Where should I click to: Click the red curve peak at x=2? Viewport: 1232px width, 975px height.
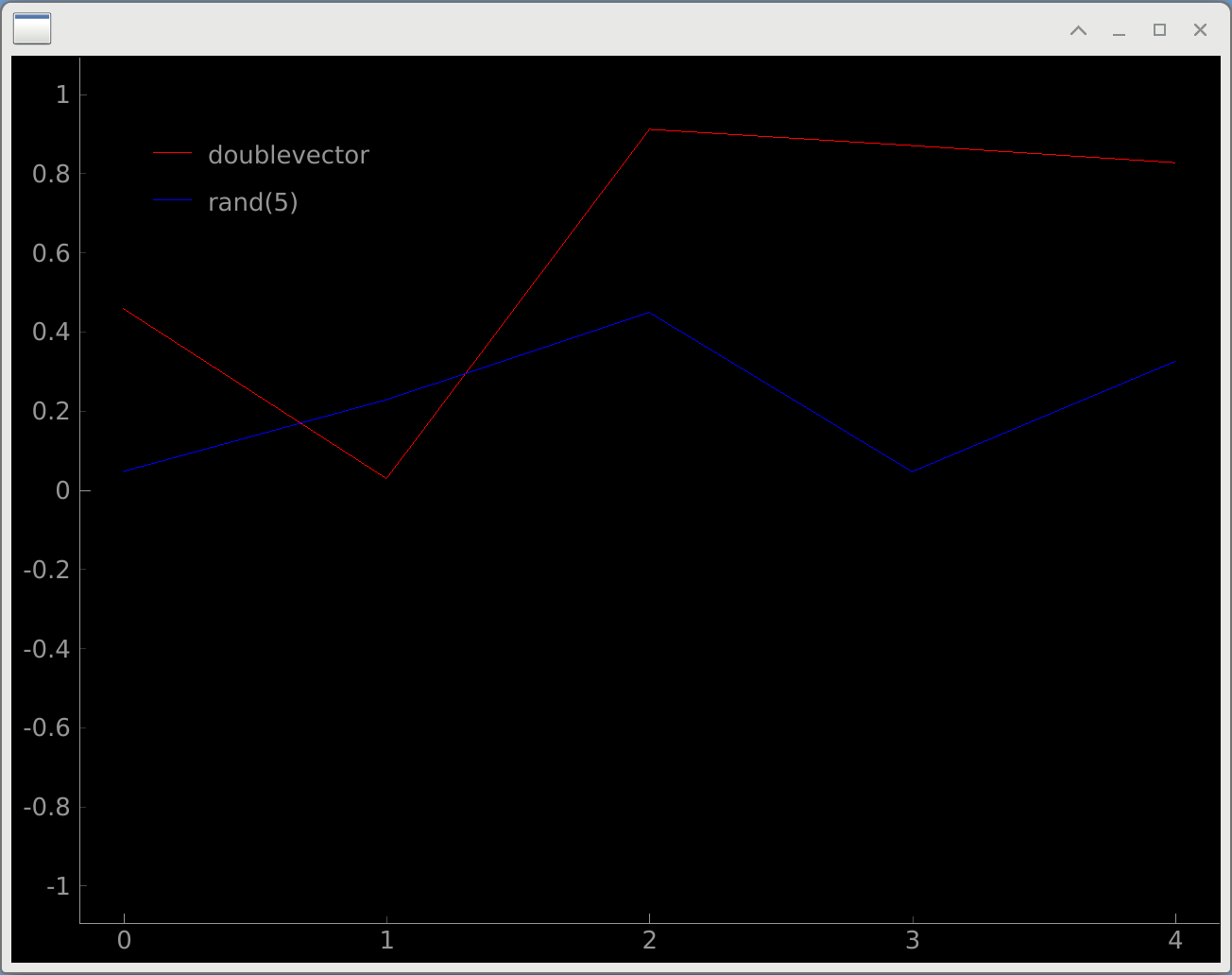point(649,129)
